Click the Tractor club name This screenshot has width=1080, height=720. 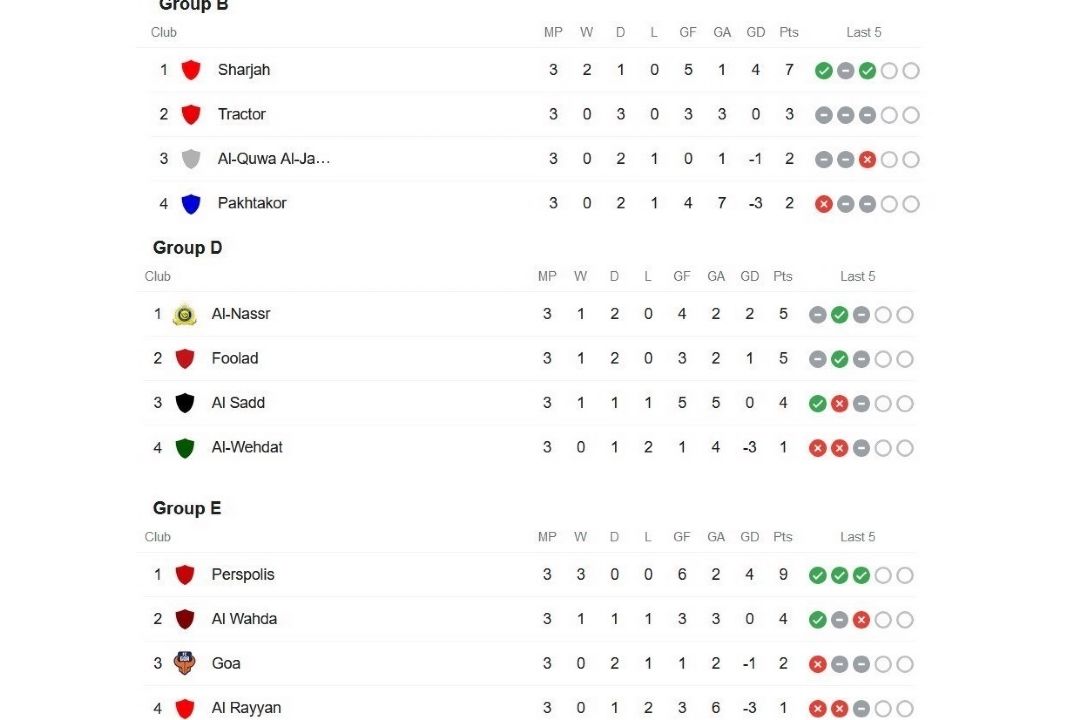click(x=242, y=114)
